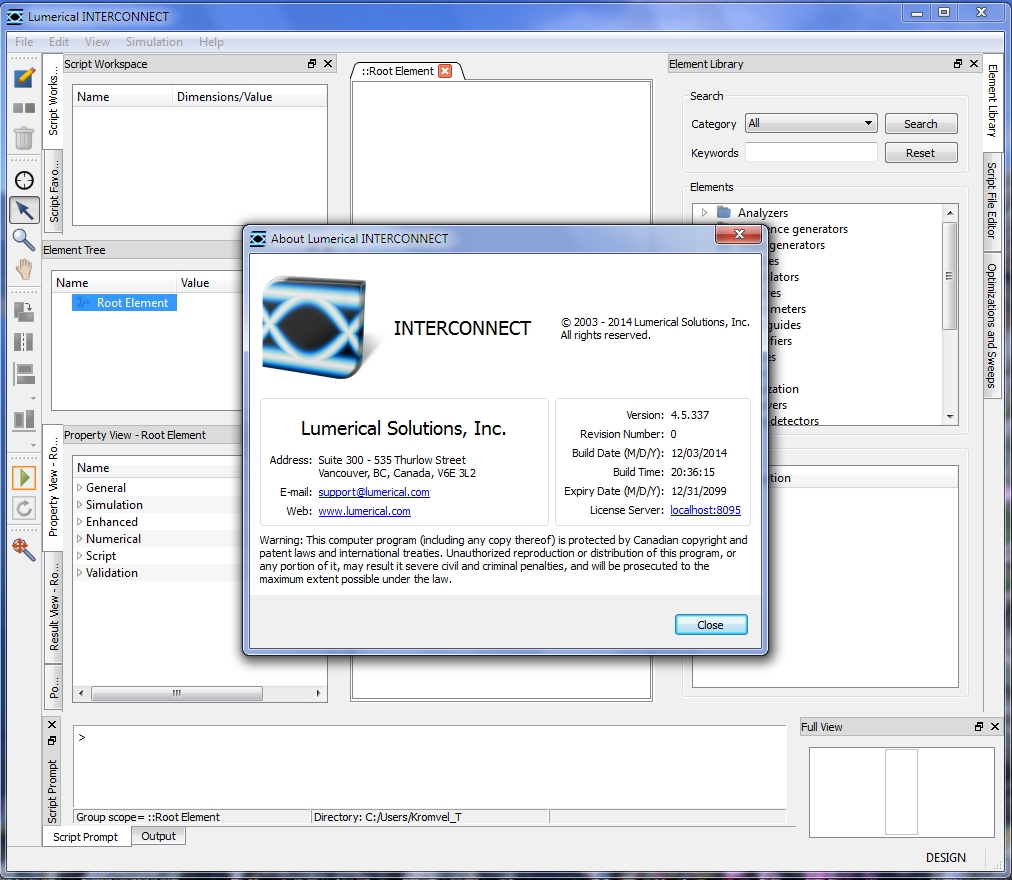Click the align left elements icon
Viewport: 1012px width, 880px height.
click(24, 374)
